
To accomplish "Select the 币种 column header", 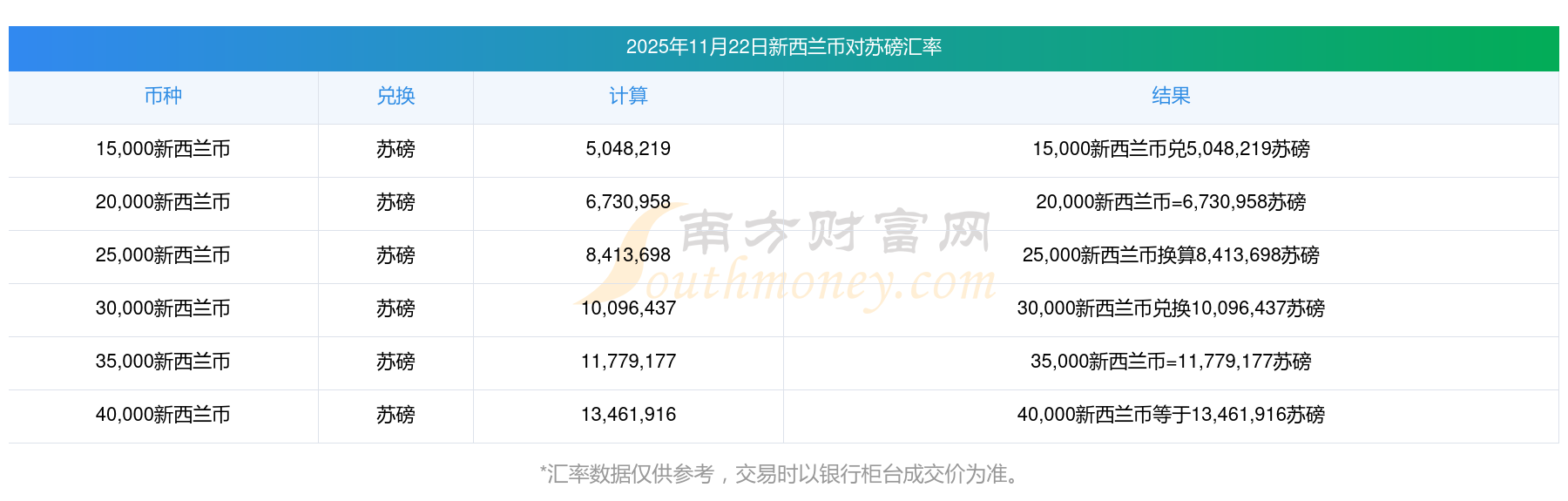I will (163, 96).
